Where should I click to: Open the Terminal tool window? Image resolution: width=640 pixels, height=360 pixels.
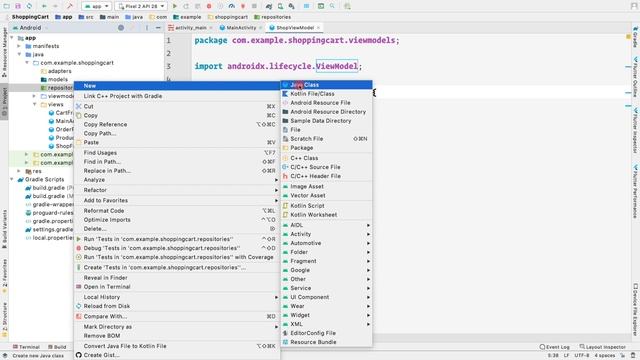(26, 347)
